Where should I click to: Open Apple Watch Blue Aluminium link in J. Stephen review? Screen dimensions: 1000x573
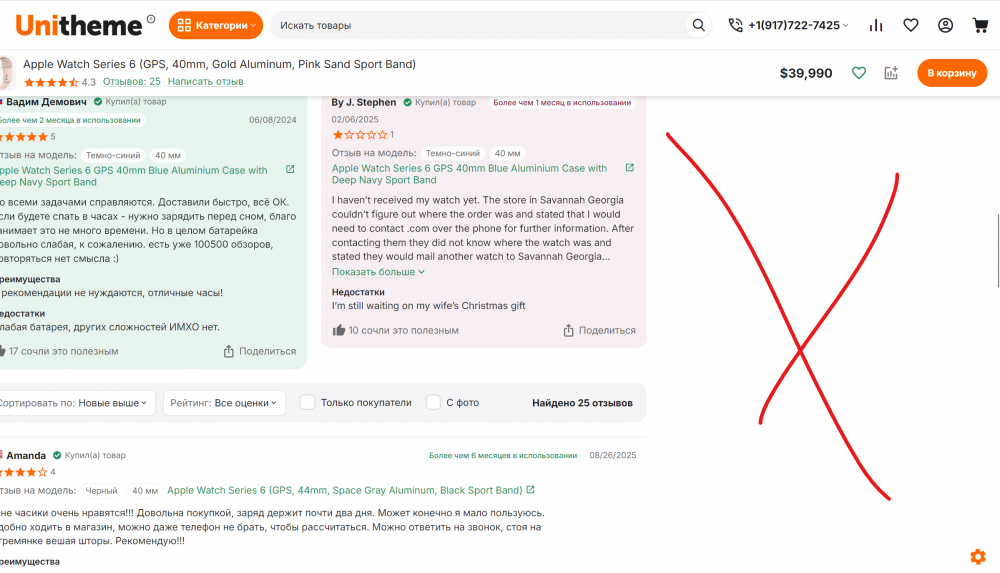click(x=469, y=174)
